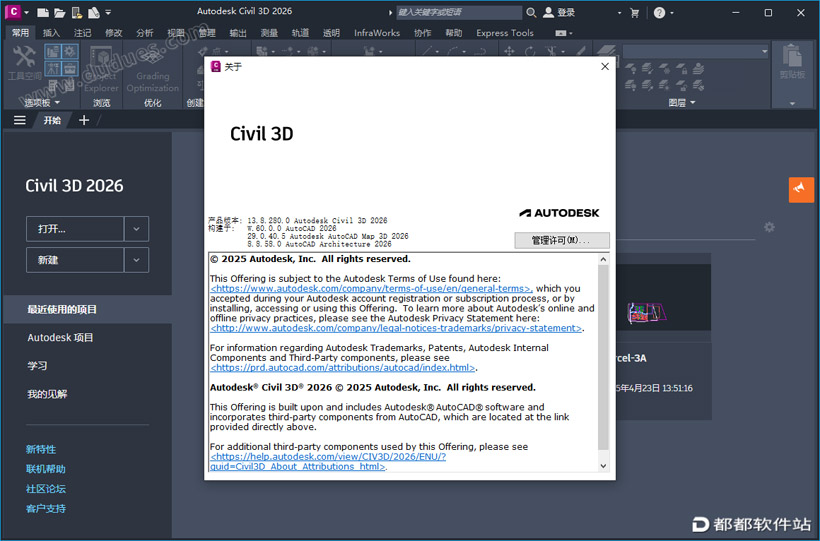Switch to the 注记 ribbon tab

pyautogui.click(x=82, y=33)
